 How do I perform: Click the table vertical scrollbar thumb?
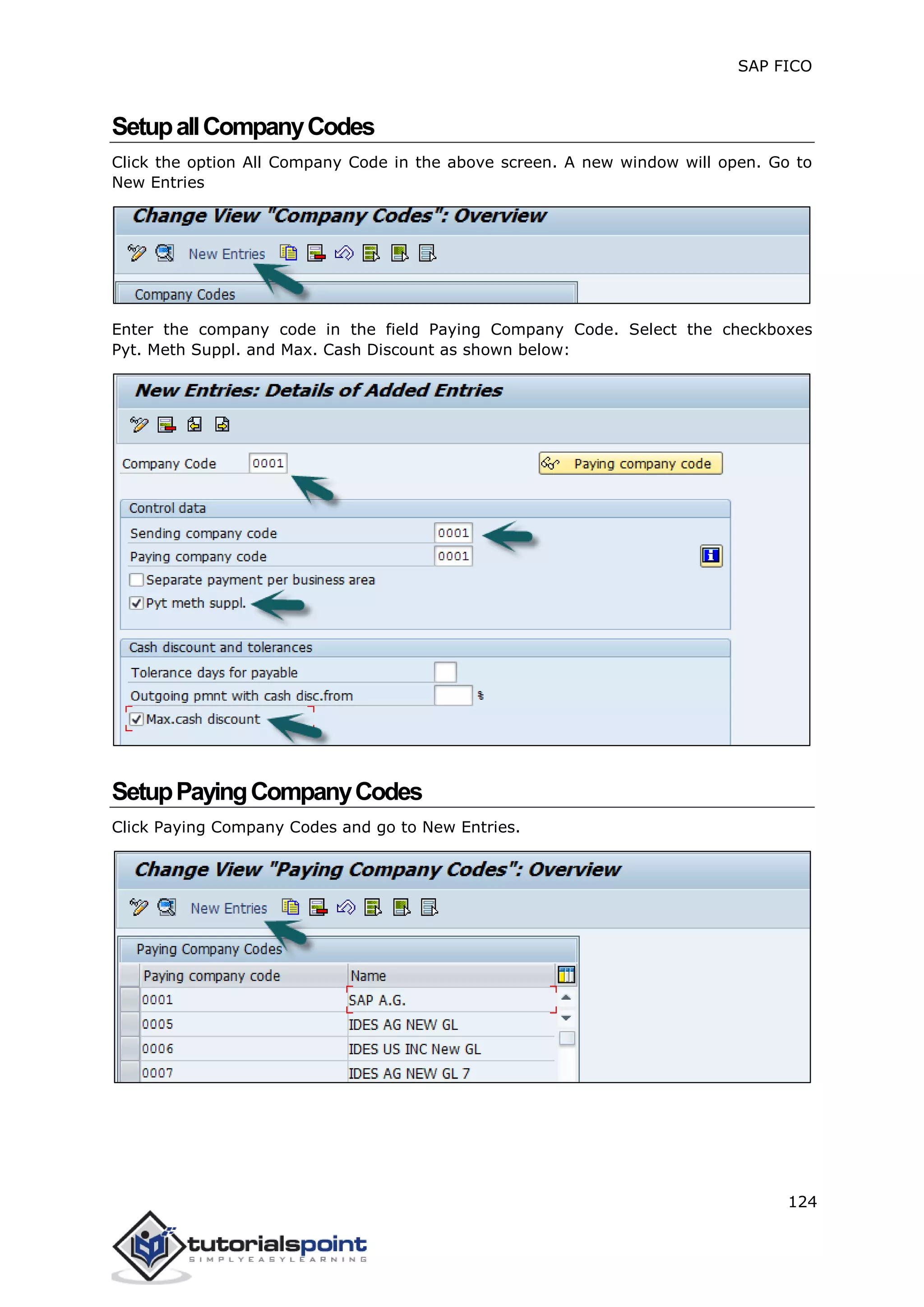(567, 1038)
